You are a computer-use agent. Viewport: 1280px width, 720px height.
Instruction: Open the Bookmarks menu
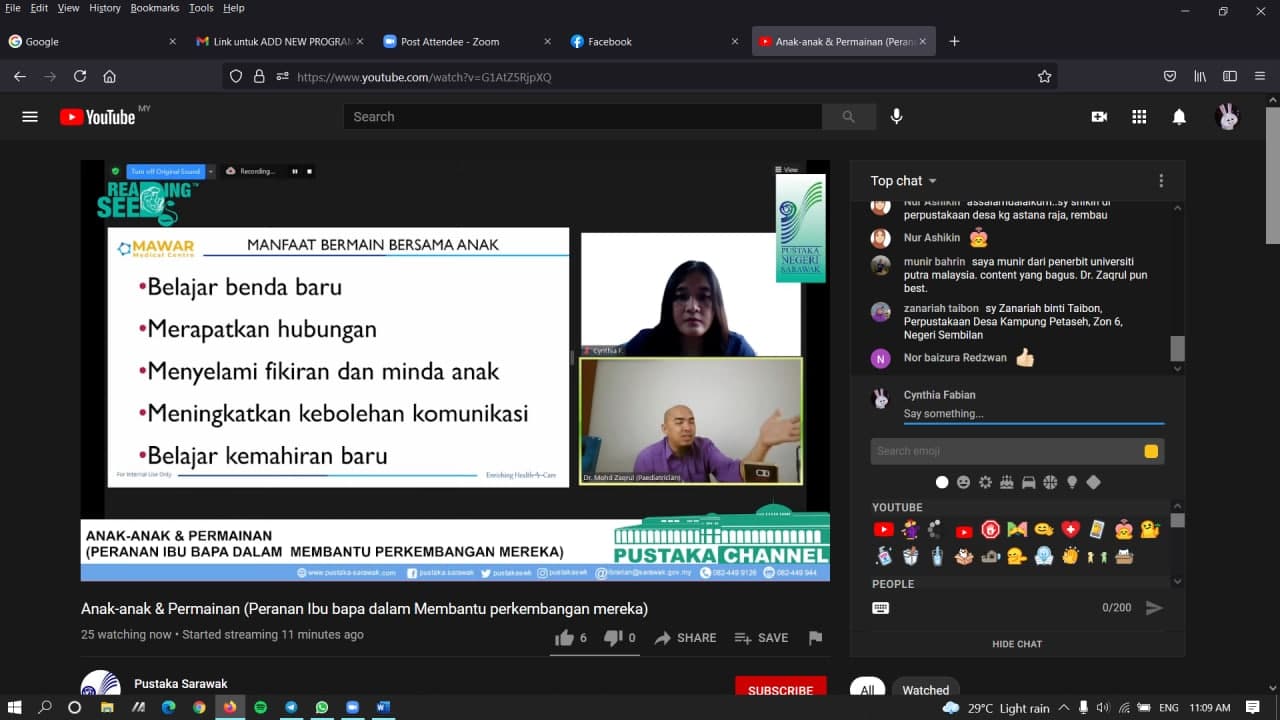click(155, 8)
